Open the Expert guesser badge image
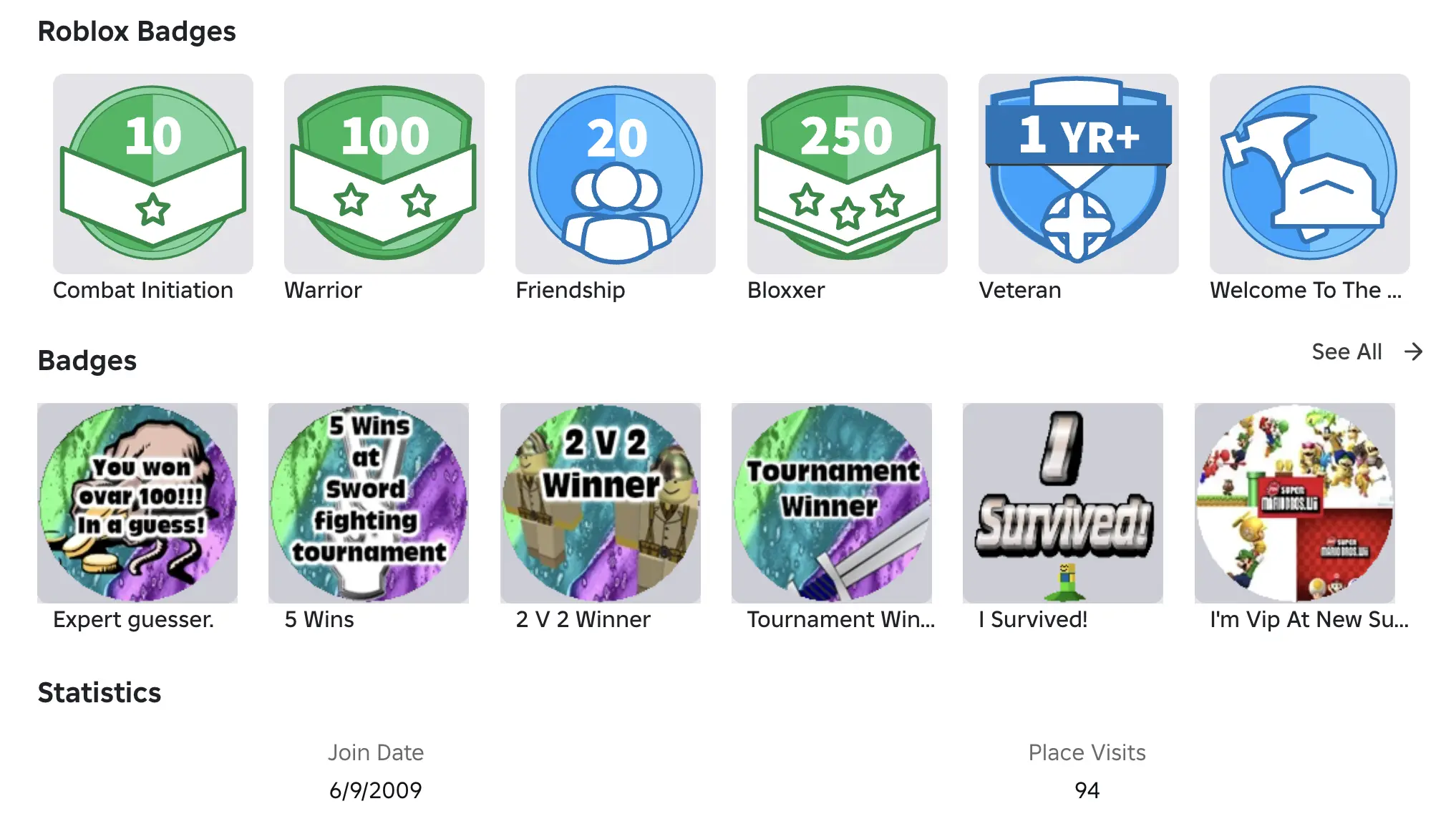 point(137,503)
